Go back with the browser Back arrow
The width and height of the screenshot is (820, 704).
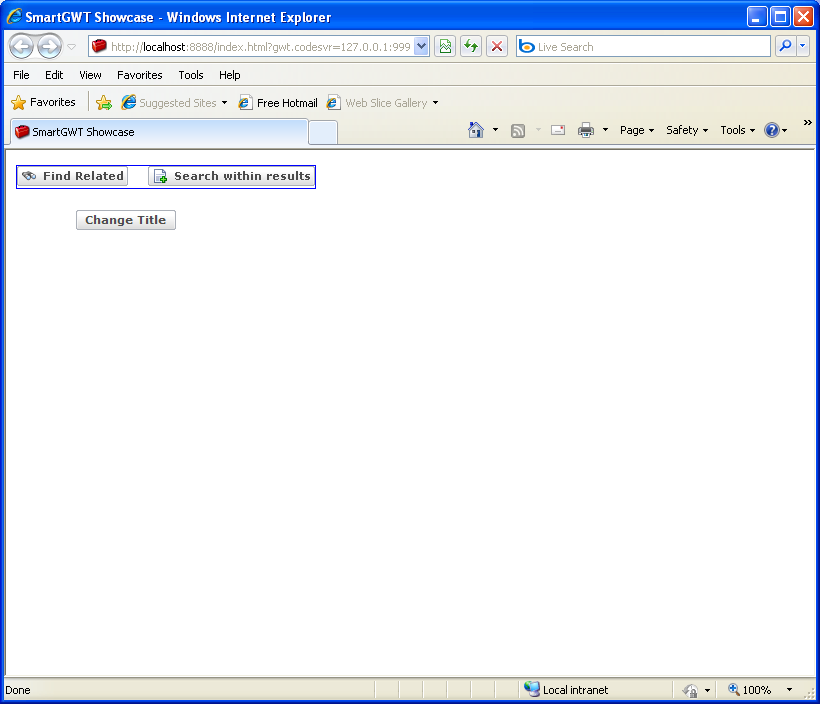(21, 47)
